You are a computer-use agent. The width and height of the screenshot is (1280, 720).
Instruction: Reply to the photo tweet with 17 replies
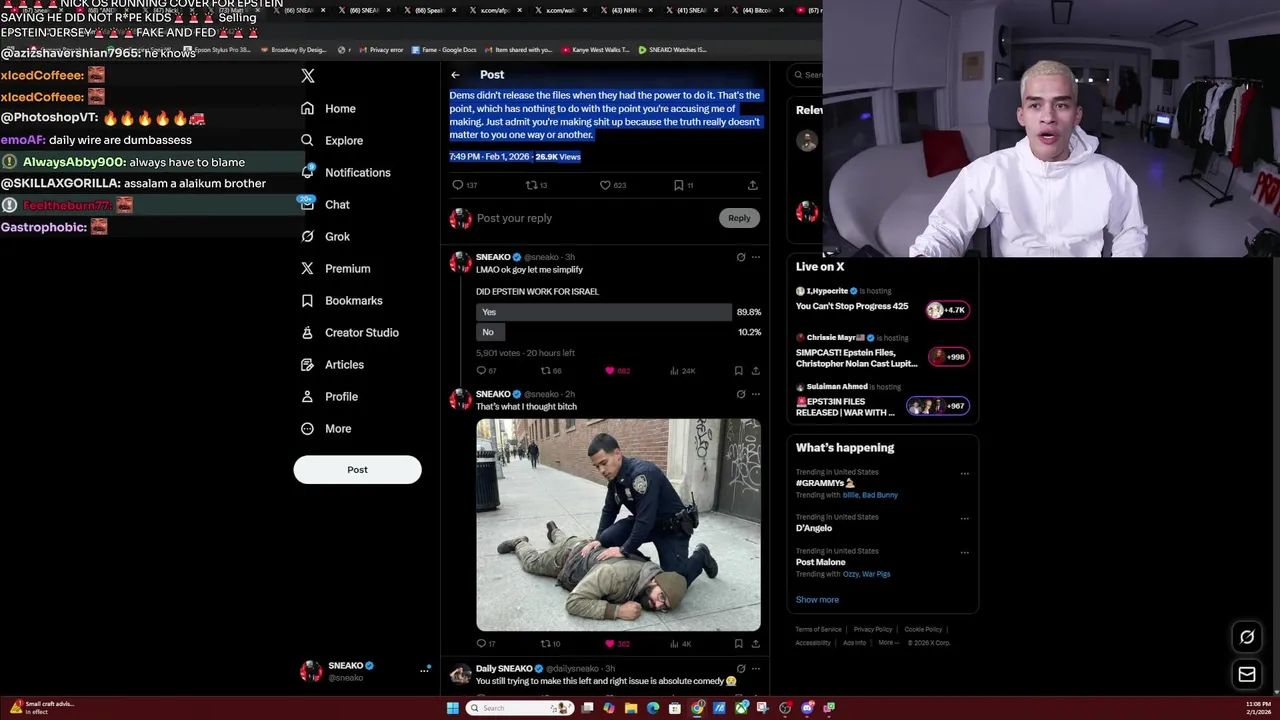pos(481,644)
